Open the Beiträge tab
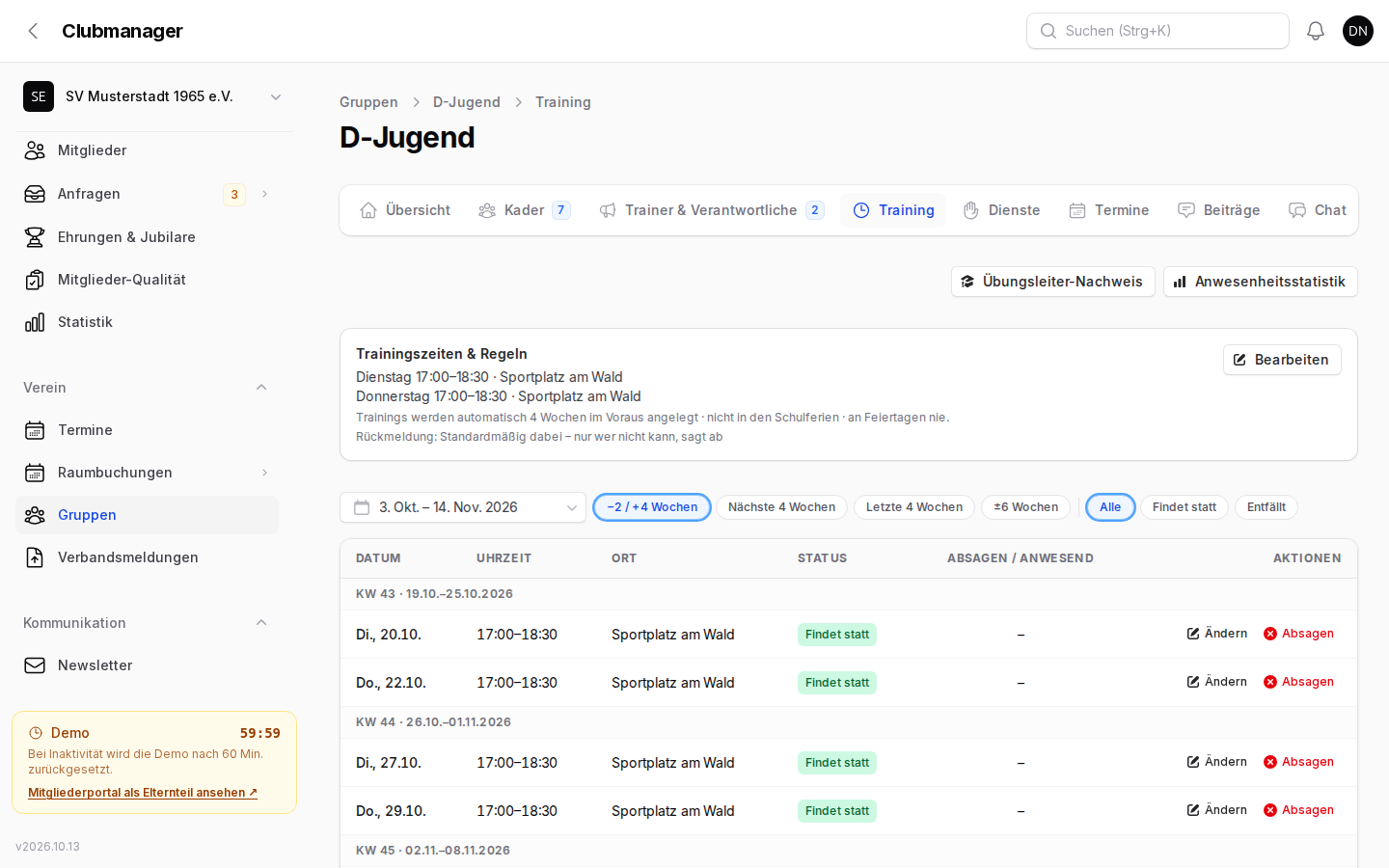The width and height of the screenshot is (1389, 868). click(x=1219, y=210)
